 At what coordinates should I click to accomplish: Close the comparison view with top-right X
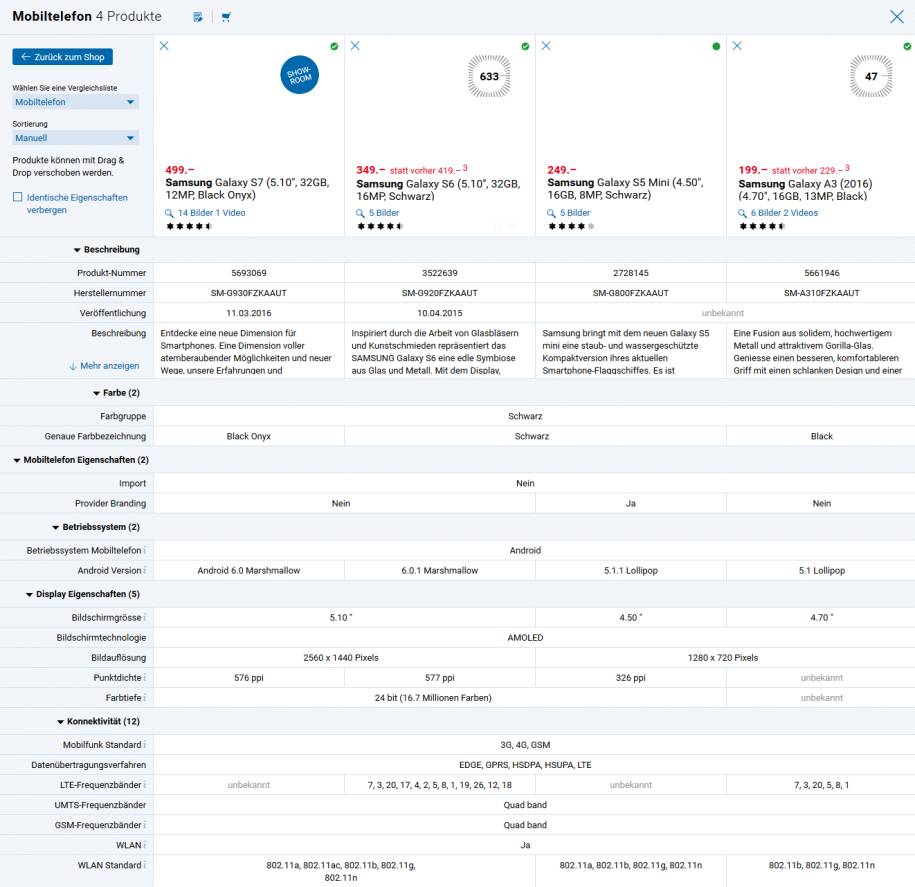(897, 16)
